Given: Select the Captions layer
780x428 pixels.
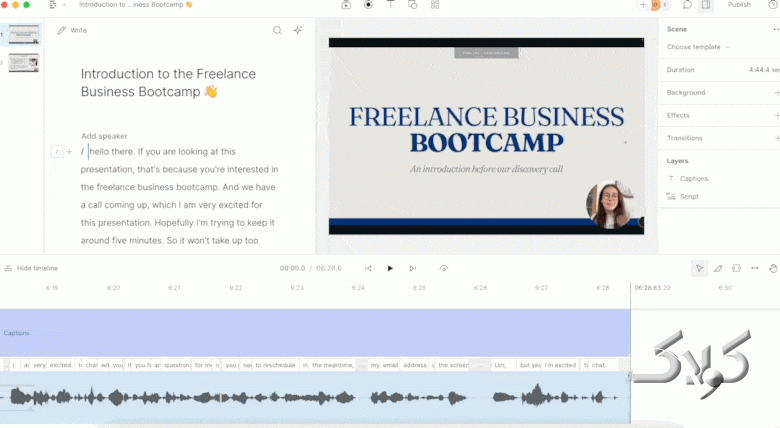Looking at the screenshot, I should coord(693,179).
